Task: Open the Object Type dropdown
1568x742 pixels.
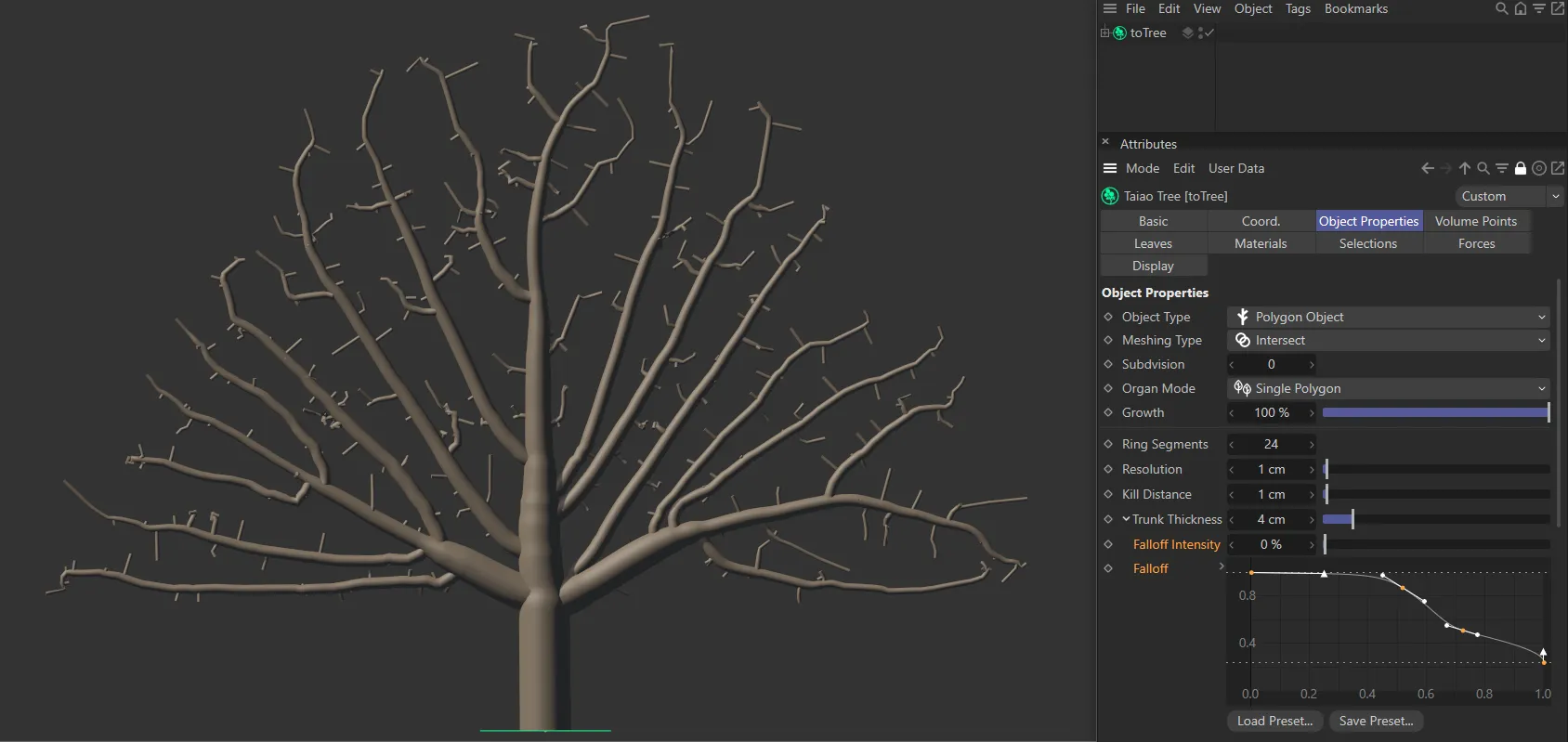Action: 1389,317
